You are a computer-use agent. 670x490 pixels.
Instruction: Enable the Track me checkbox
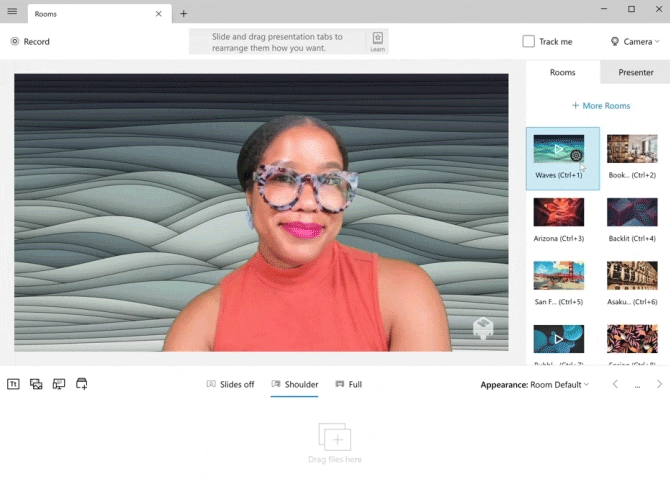point(529,41)
